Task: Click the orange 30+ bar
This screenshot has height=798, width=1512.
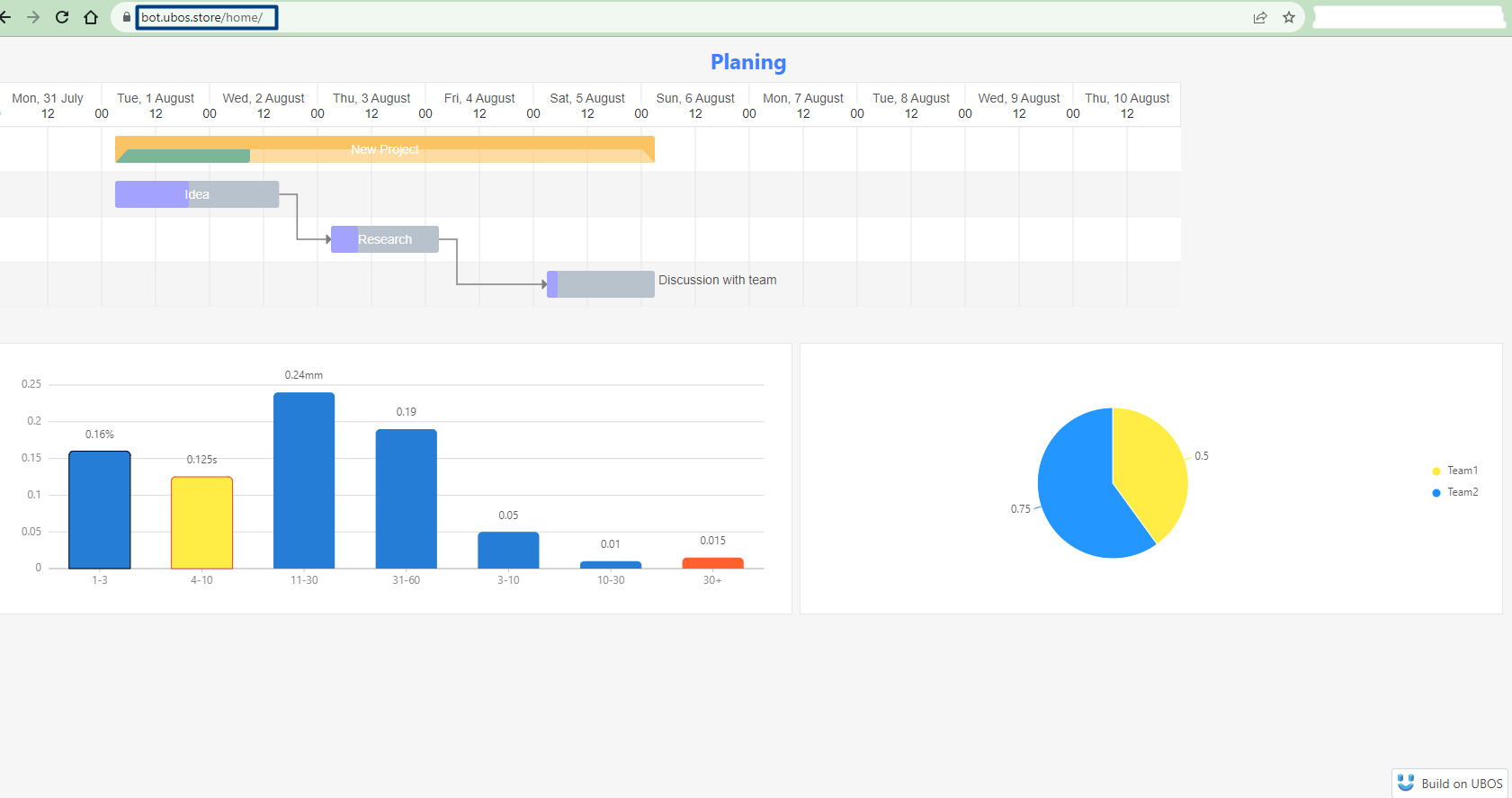Action: pos(713,563)
